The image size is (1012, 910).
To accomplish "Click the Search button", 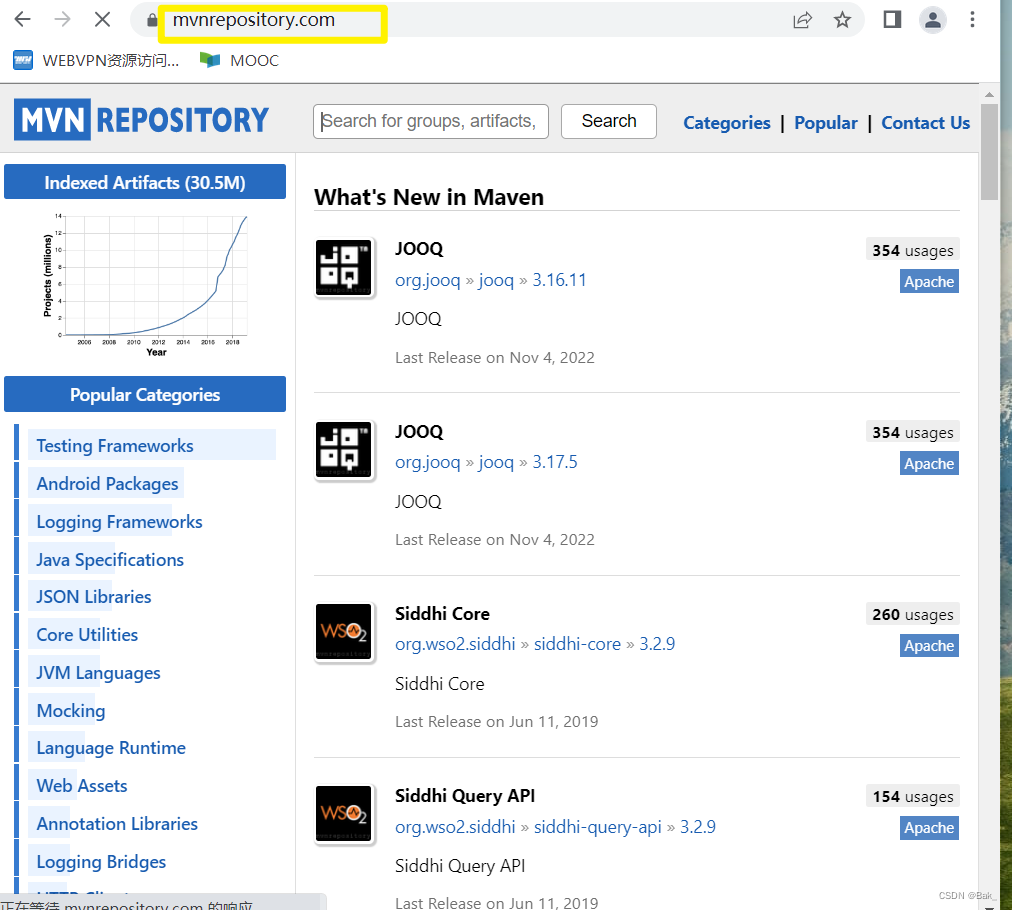I will tap(609, 121).
